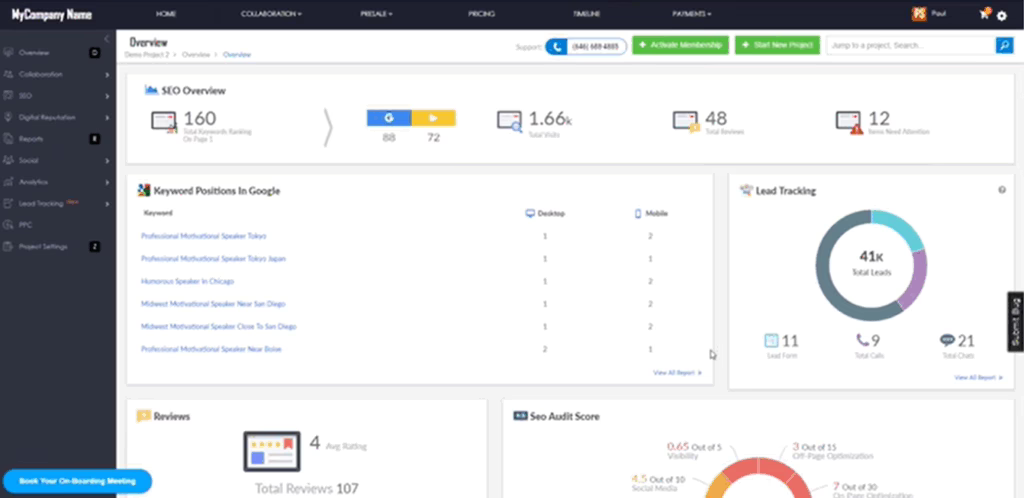Select PPC in the sidebar
The width and height of the screenshot is (1024, 498).
25,225
